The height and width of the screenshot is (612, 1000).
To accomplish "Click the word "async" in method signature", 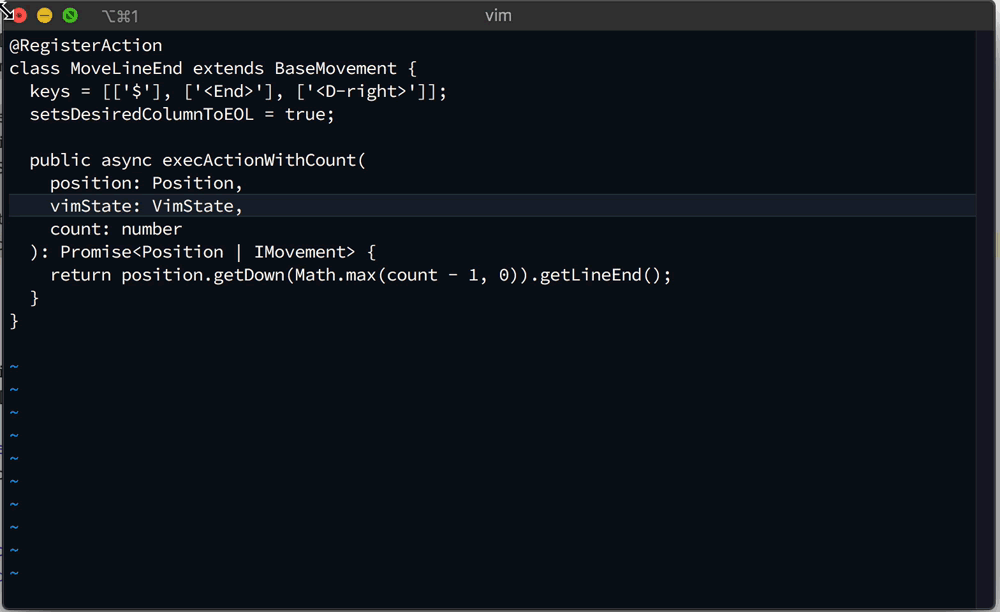I will [126, 161].
